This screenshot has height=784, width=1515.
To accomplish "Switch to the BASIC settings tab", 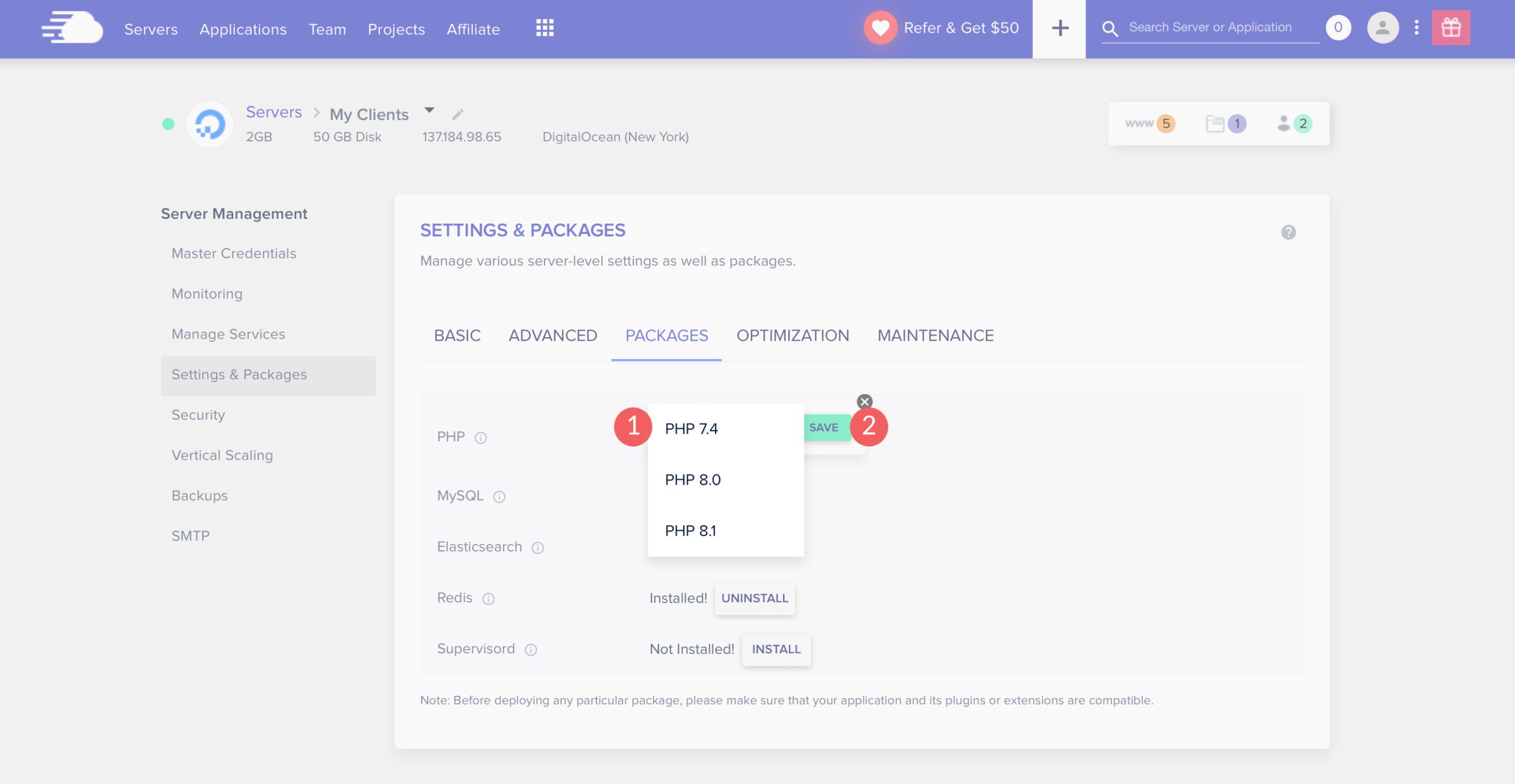I will click(457, 335).
